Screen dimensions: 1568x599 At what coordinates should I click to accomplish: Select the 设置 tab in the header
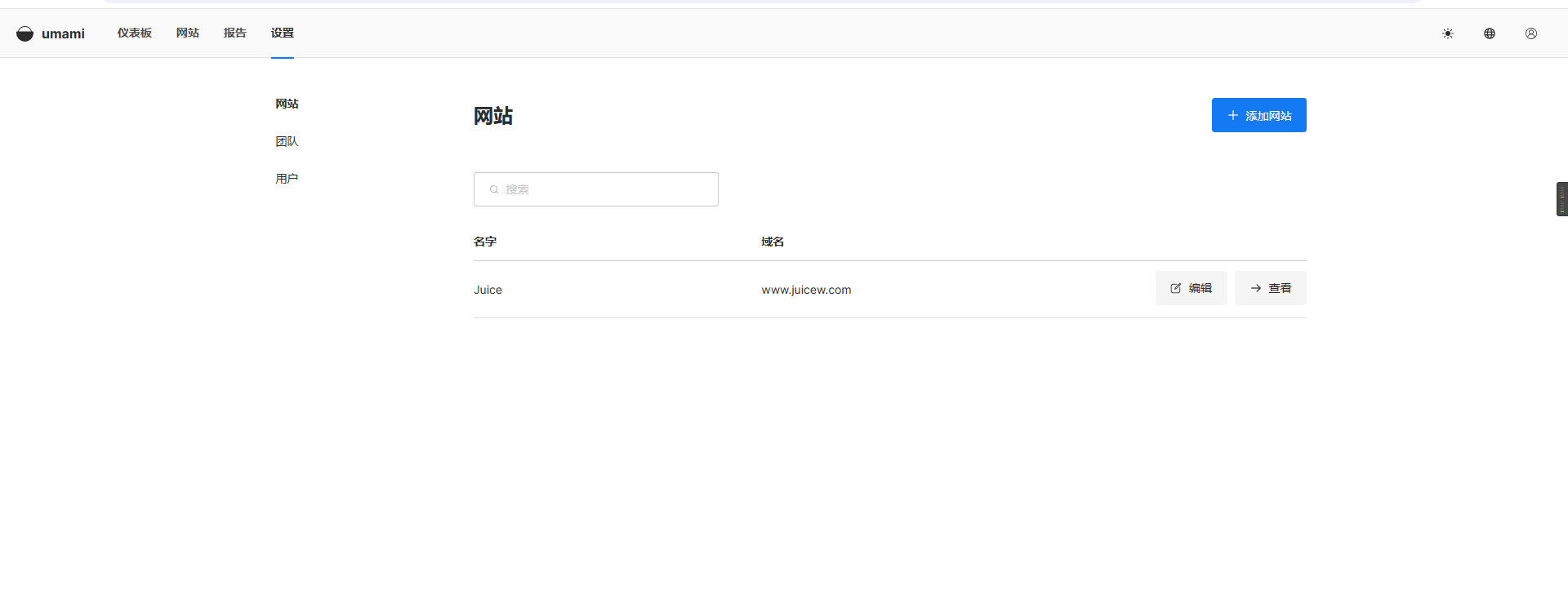click(x=283, y=33)
